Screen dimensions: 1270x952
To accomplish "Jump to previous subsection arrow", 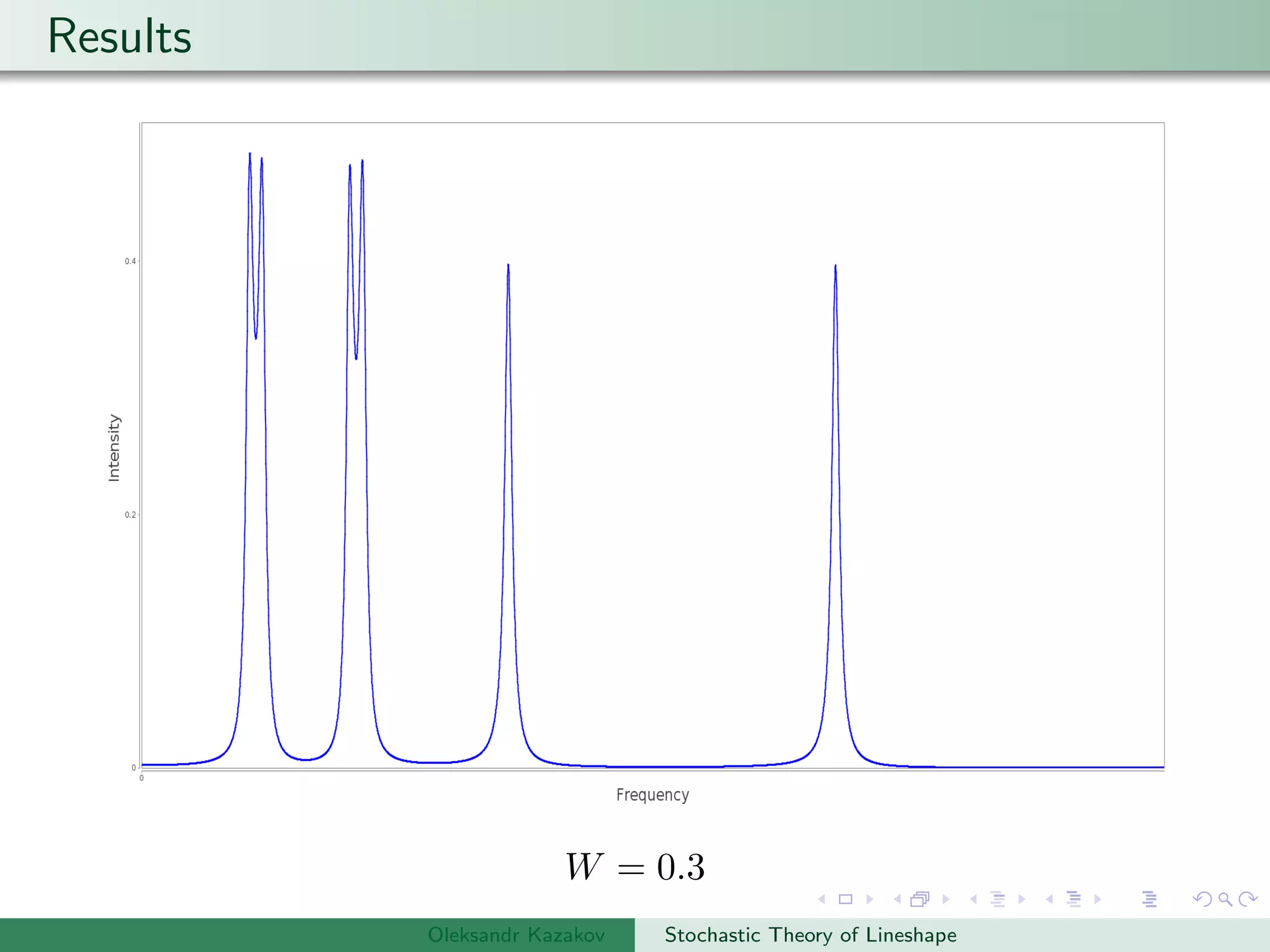I will click(x=974, y=899).
